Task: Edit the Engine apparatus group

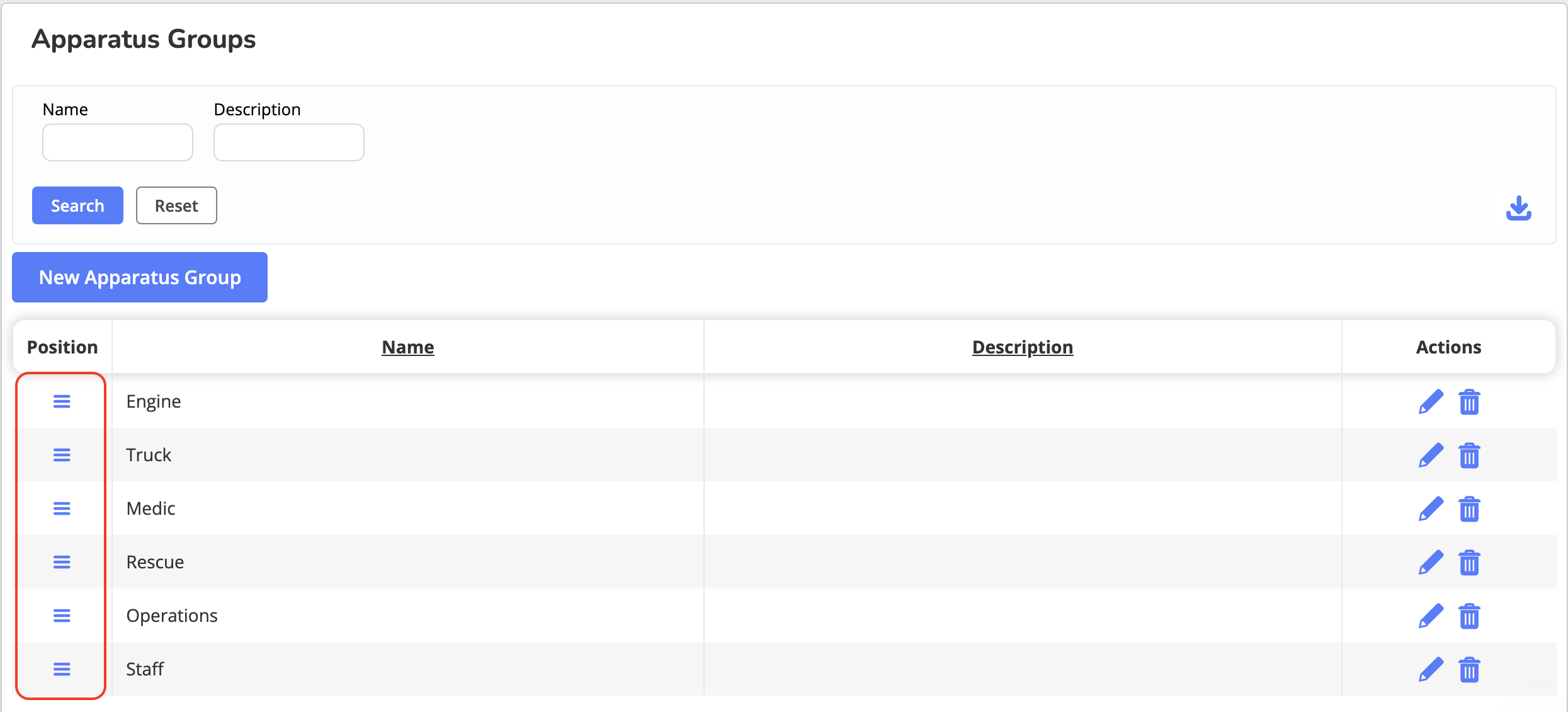Action: click(x=1431, y=402)
